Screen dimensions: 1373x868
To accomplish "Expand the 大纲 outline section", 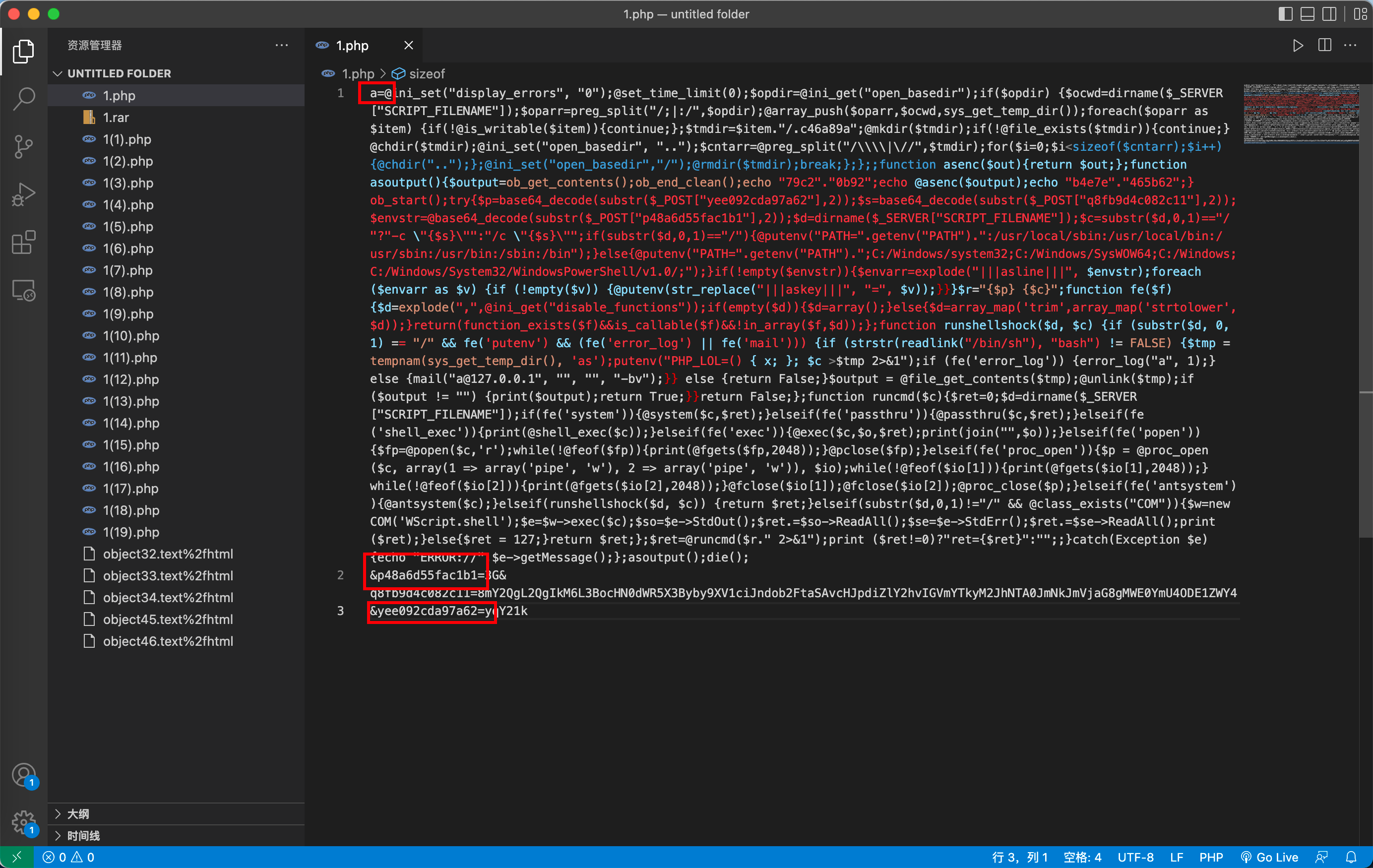I will [176, 814].
